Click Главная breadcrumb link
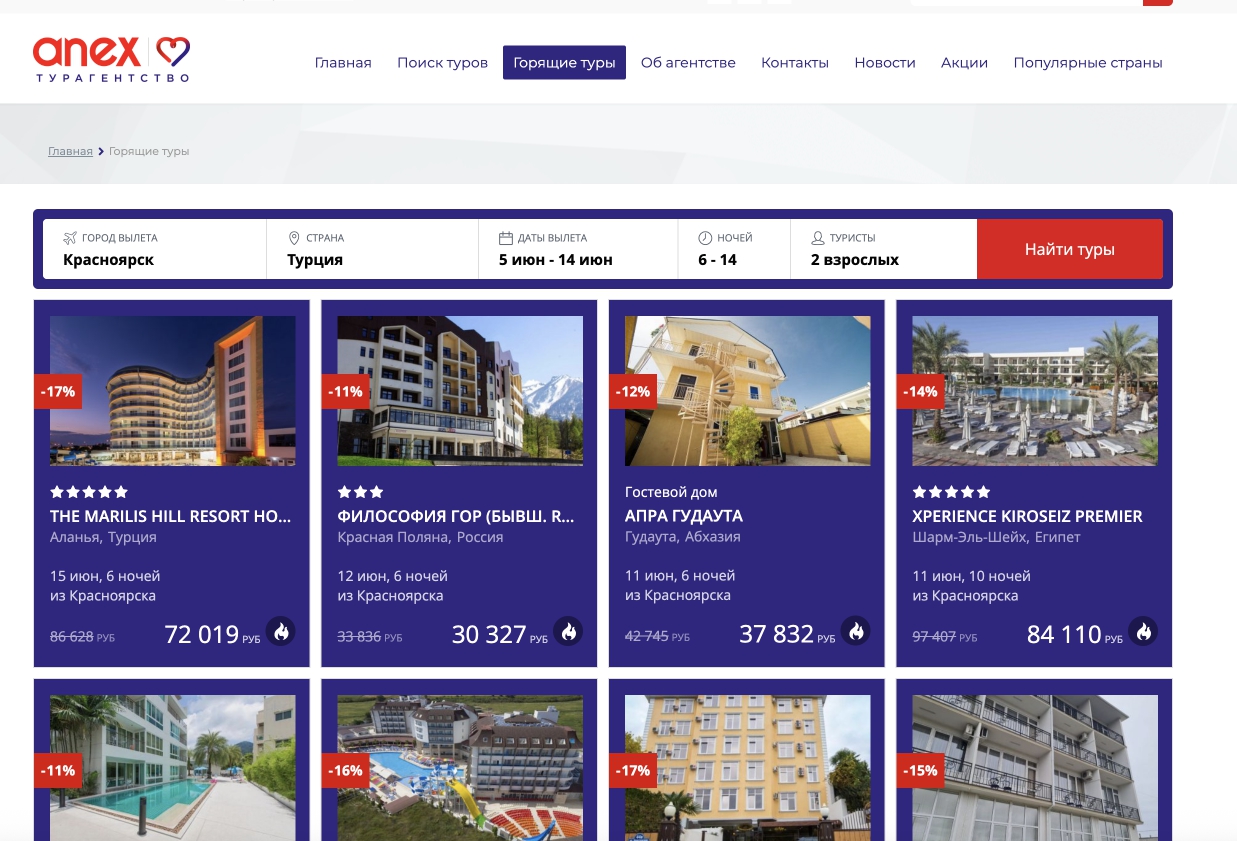Image resolution: width=1237 pixels, height=841 pixels. (x=70, y=151)
